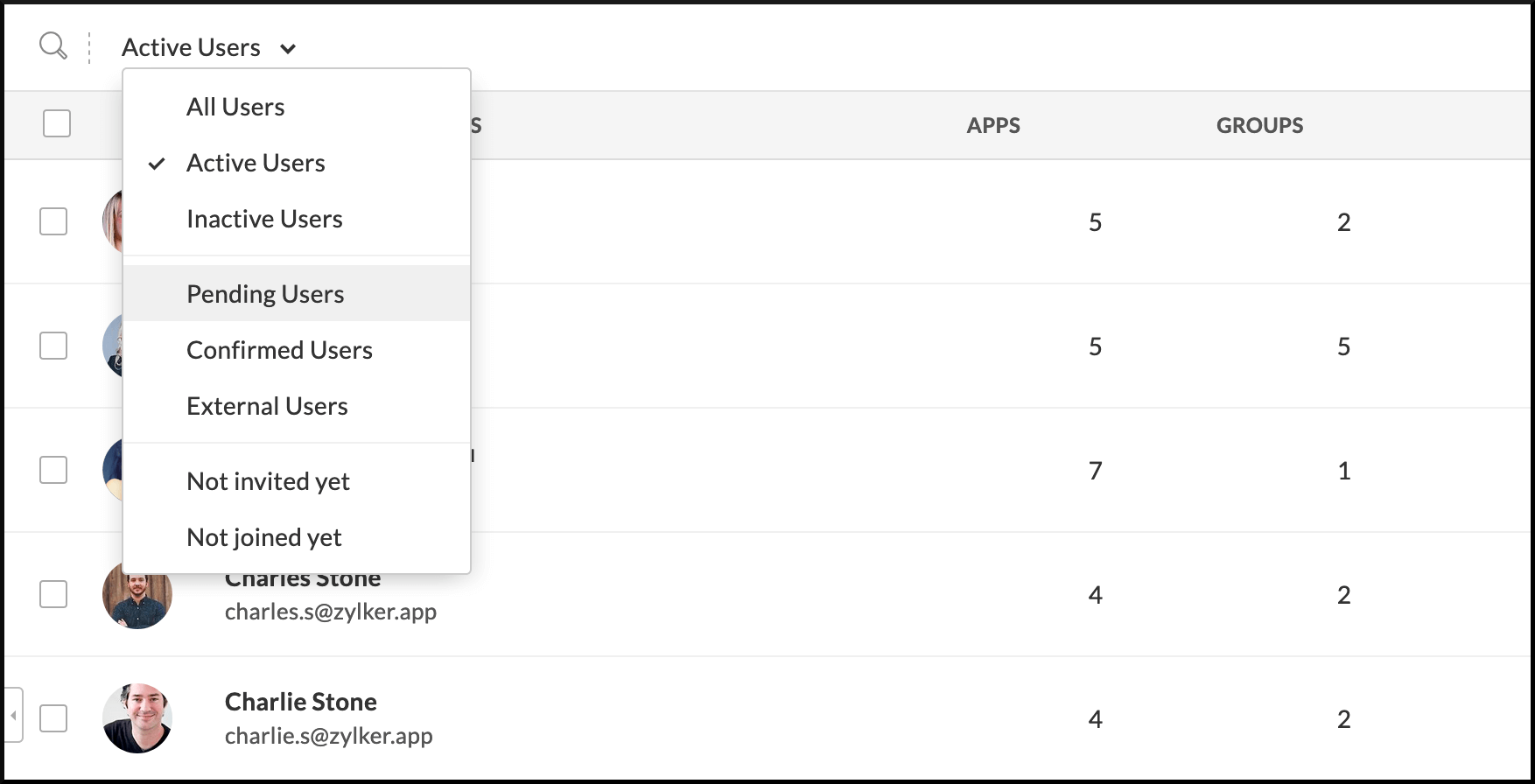The image size is (1535, 784).
Task: Choose External Users from the list
Action: pyautogui.click(x=267, y=406)
